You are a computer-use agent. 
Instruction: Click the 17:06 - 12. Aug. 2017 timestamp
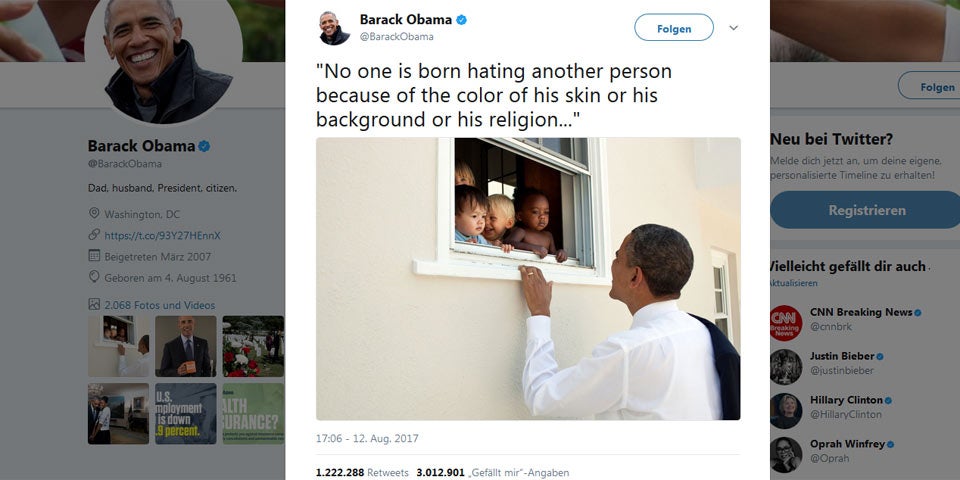pyautogui.click(x=367, y=438)
